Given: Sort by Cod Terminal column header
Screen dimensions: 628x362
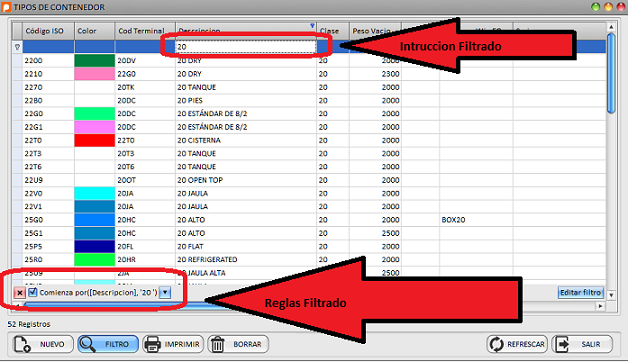Looking at the screenshot, I should tap(141, 31).
